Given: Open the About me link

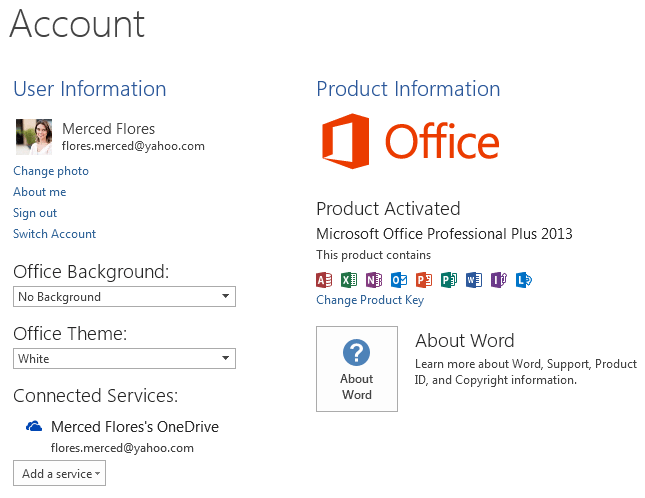Looking at the screenshot, I should [40, 192].
